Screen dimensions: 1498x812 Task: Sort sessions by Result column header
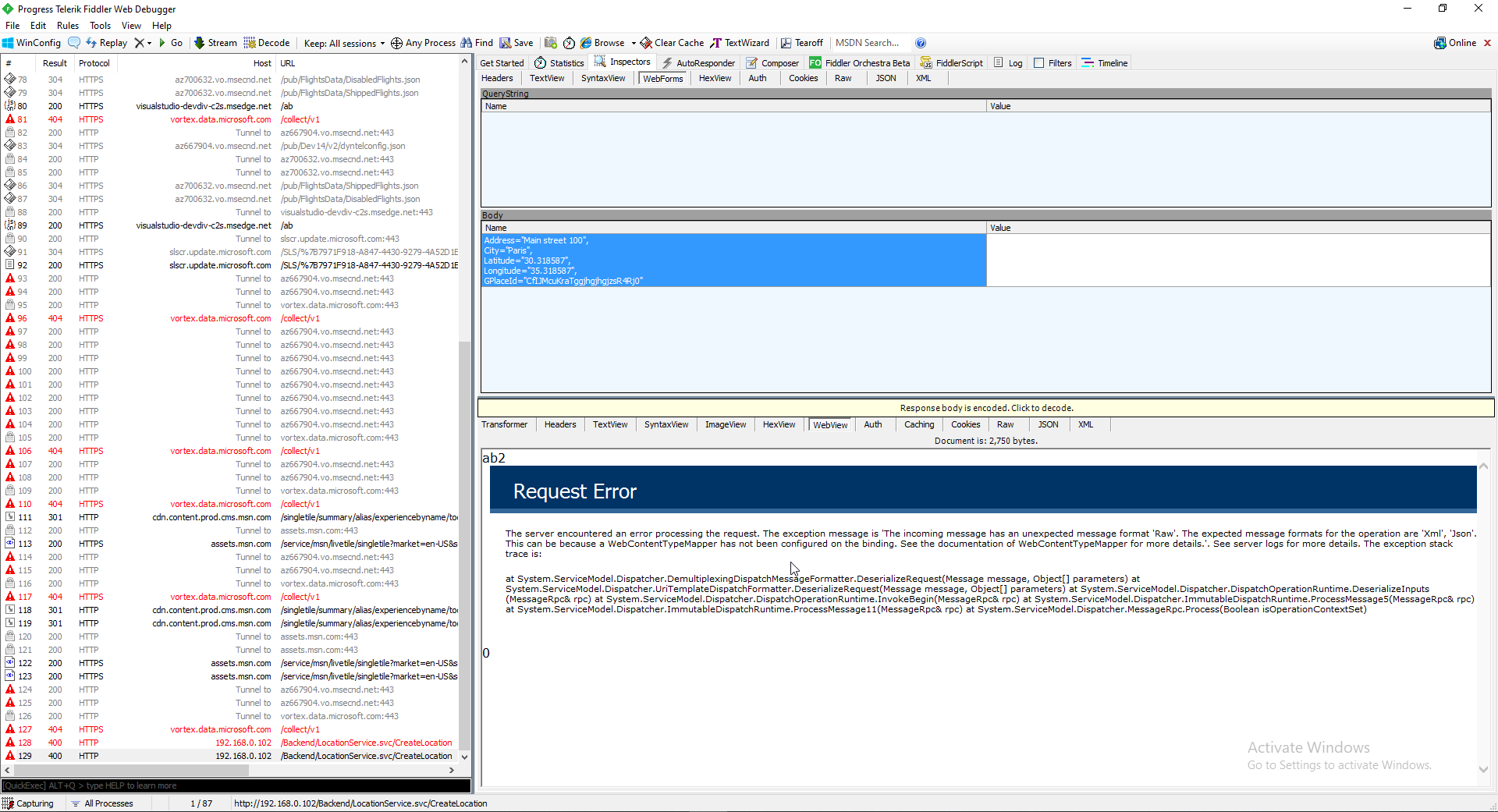point(55,63)
